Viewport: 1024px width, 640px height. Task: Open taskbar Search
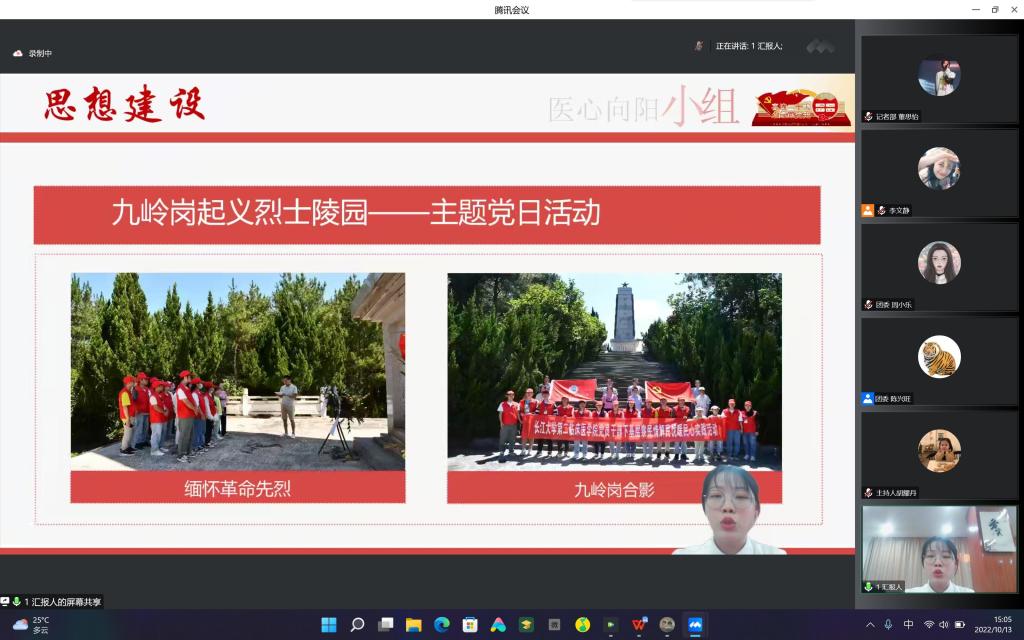point(357,625)
